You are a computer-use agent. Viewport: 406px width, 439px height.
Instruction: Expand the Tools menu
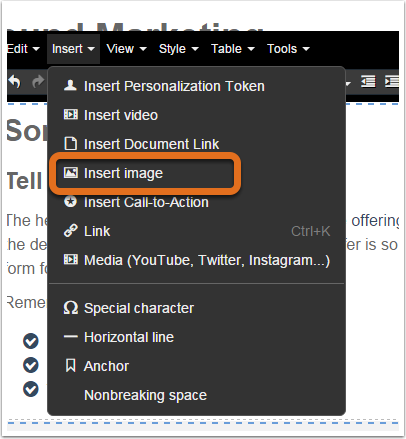click(288, 49)
